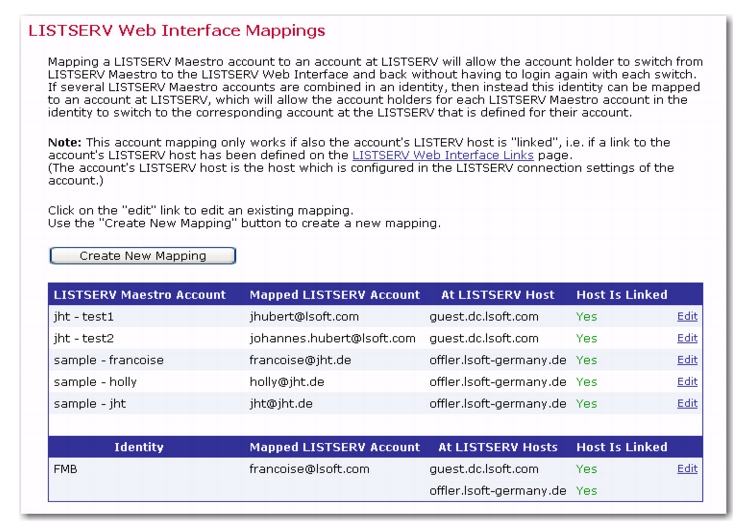745x531 pixels.
Task: Click the francoise@jht.de mapped account
Action: click(x=300, y=360)
